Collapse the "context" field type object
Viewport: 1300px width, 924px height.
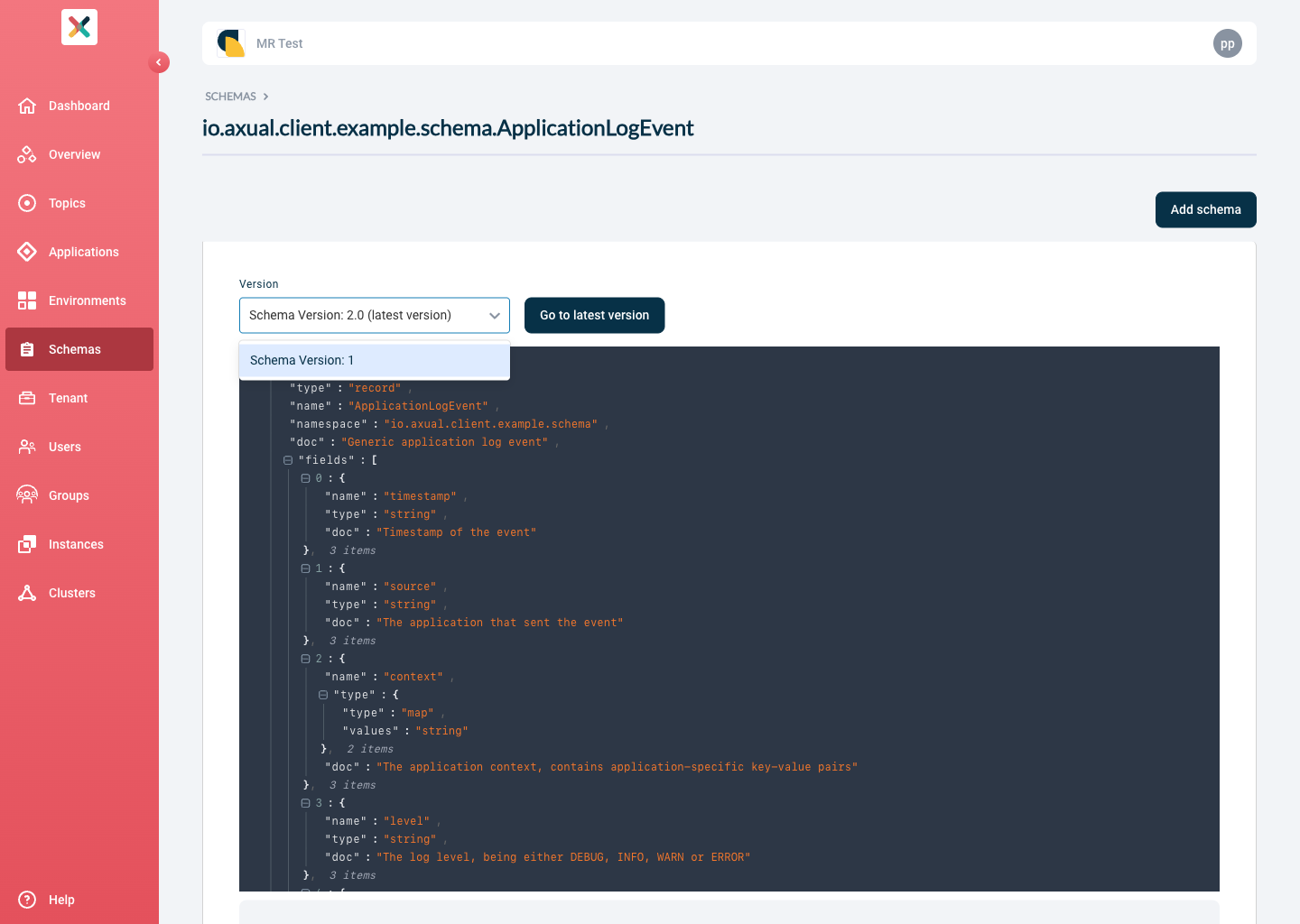pyautogui.click(x=323, y=694)
